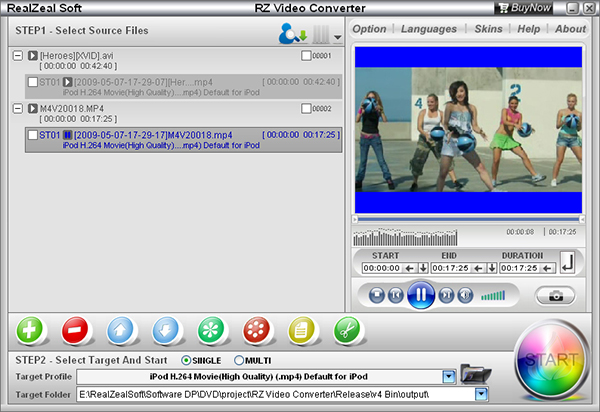This screenshot has width=600, height=412.
Task: Play the [Heroes][XVID].avi source file
Action: tap(33, 55)
